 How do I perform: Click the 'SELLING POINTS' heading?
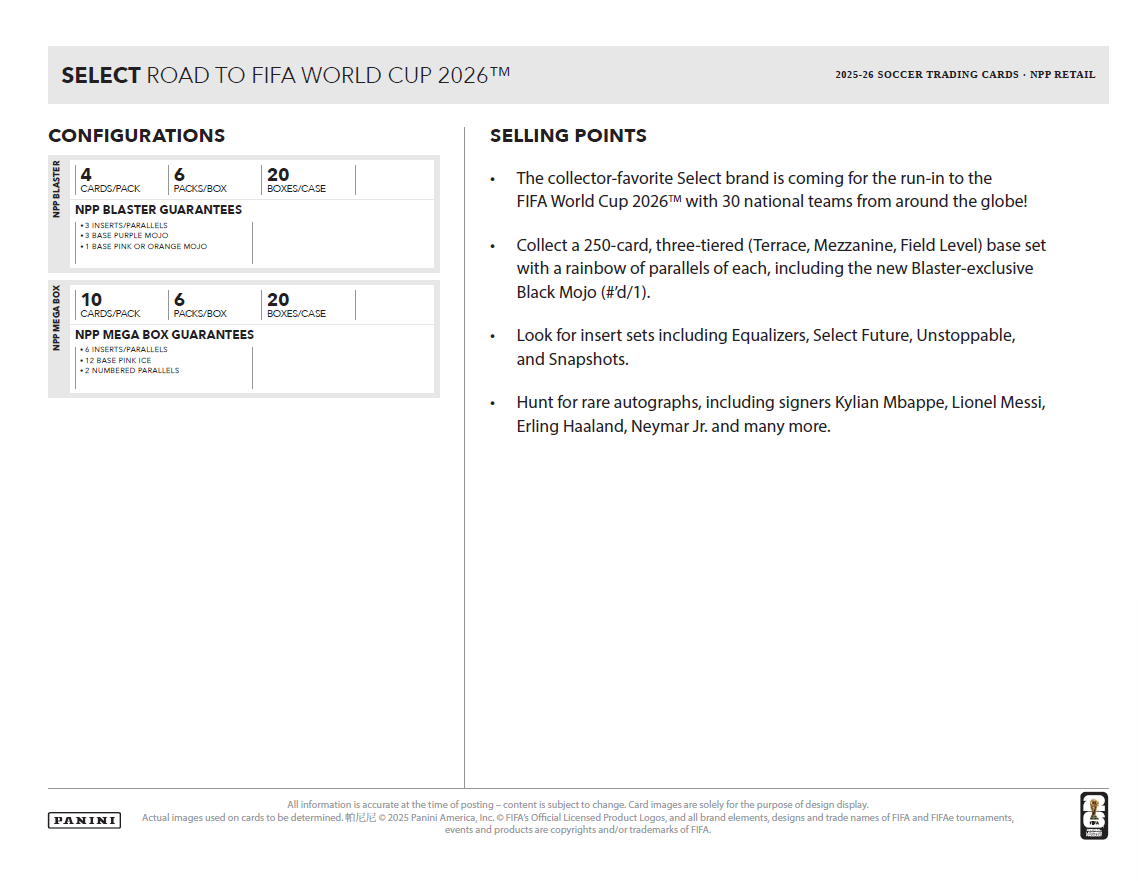coord(568,136)
